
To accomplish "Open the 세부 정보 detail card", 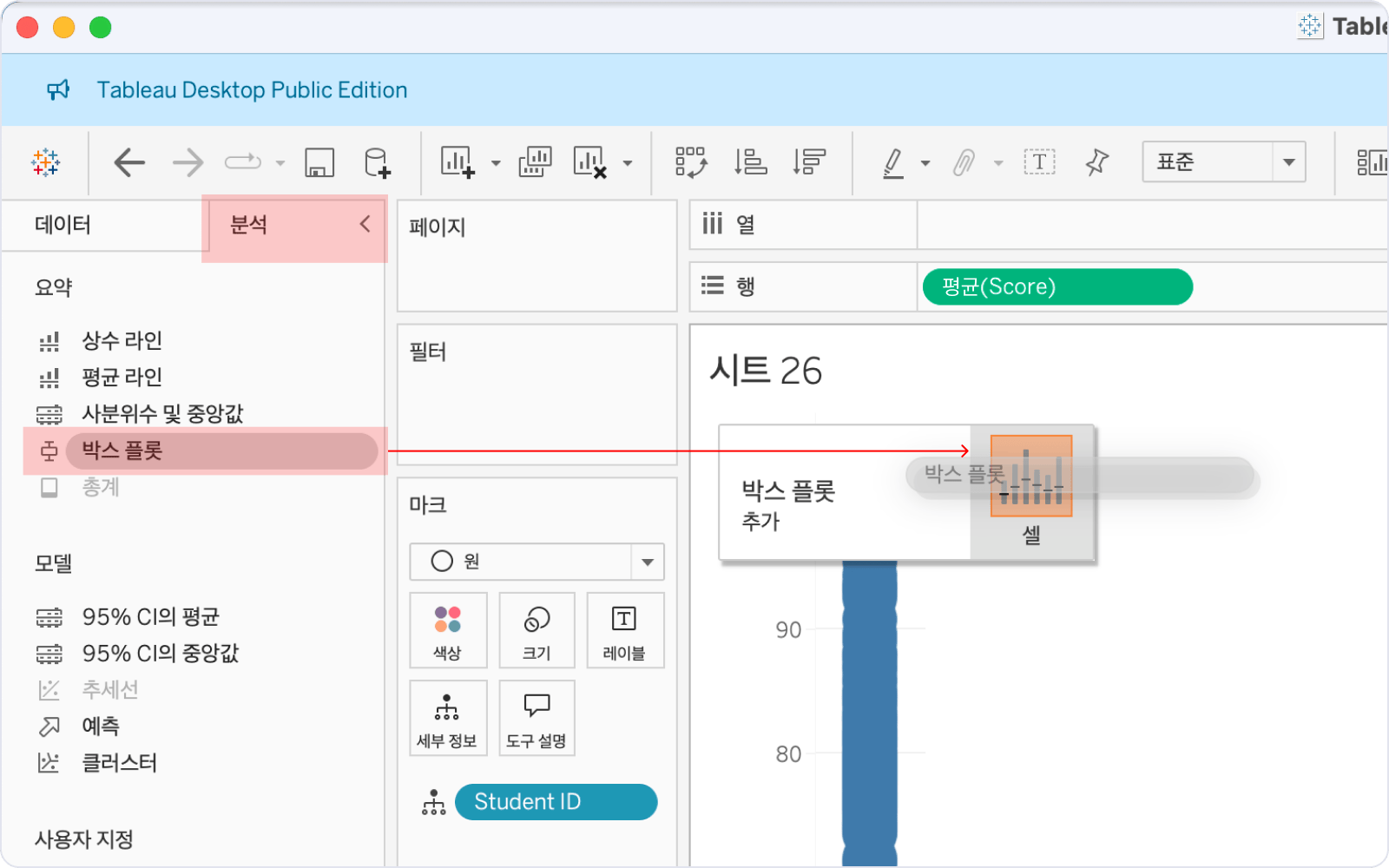I will tap(448, 719).
